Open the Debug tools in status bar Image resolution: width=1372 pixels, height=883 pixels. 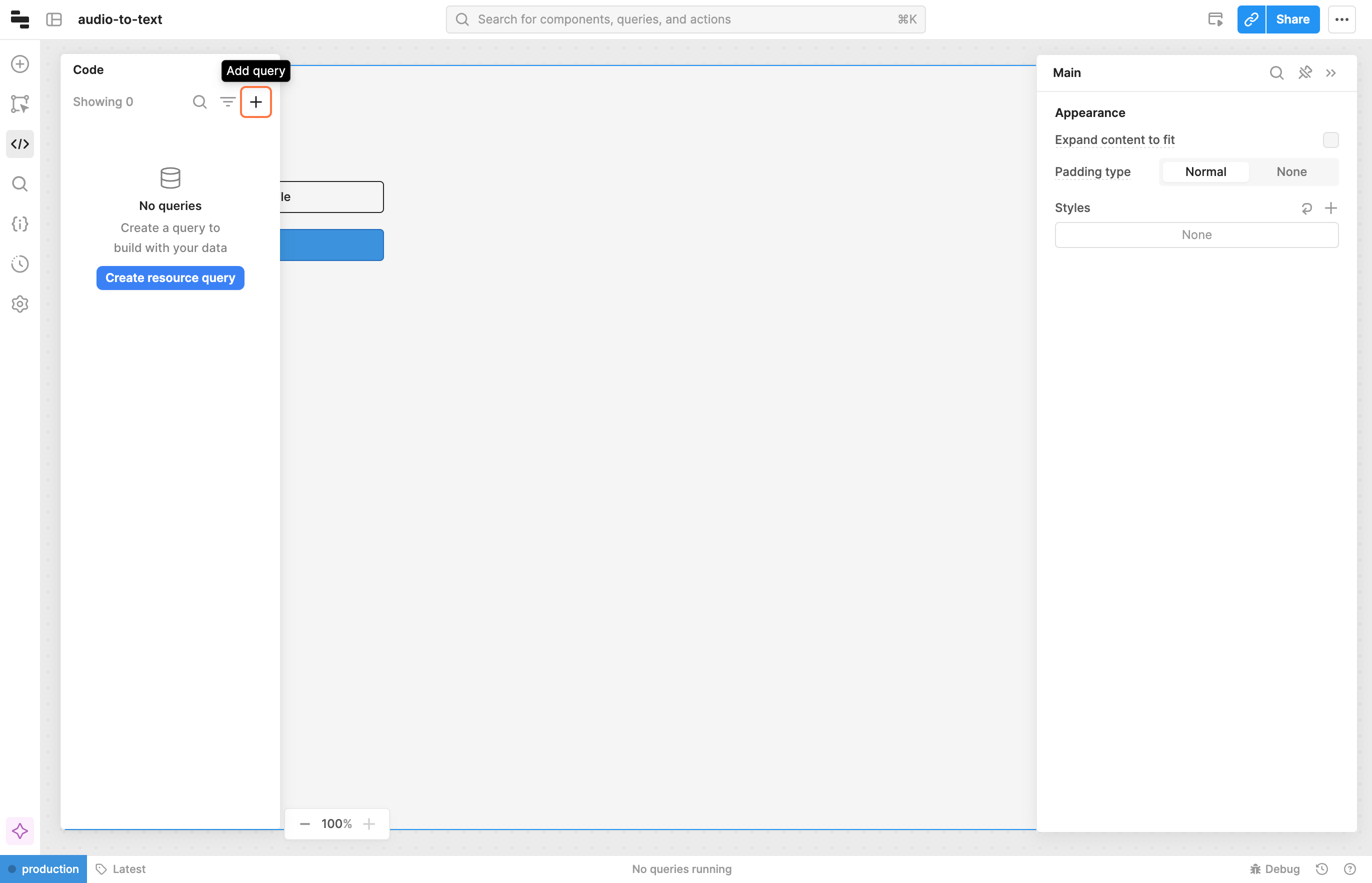[x=1274, y=868]
